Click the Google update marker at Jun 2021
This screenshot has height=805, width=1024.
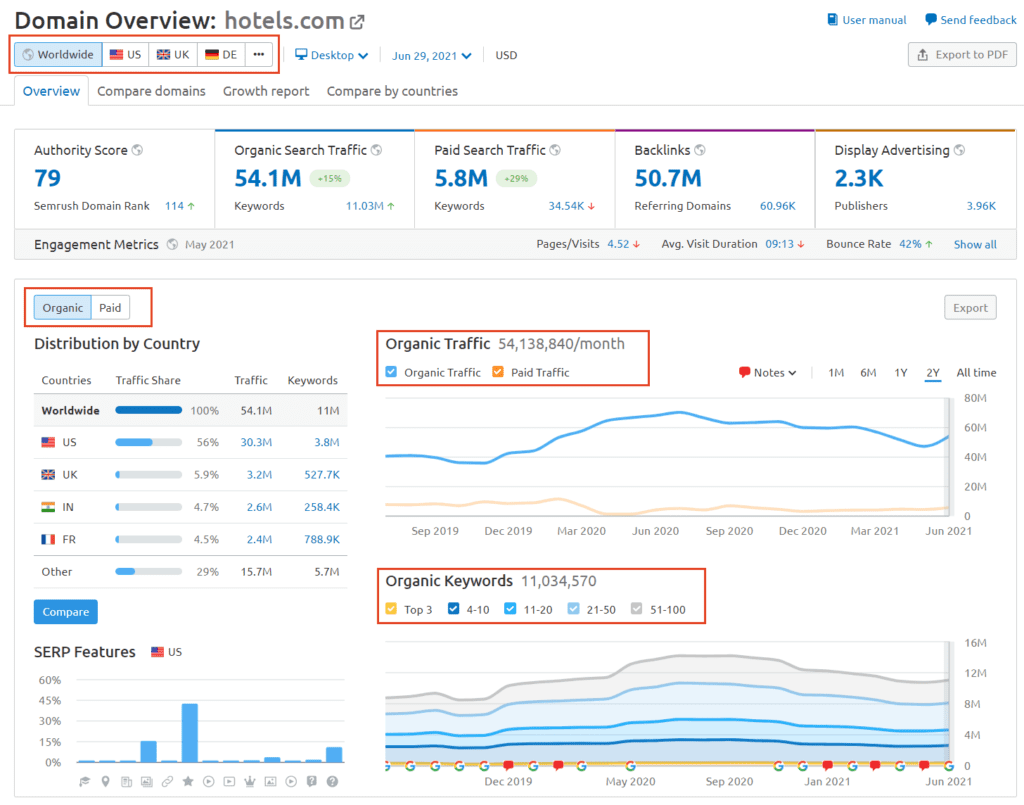[x=949, y=766]
